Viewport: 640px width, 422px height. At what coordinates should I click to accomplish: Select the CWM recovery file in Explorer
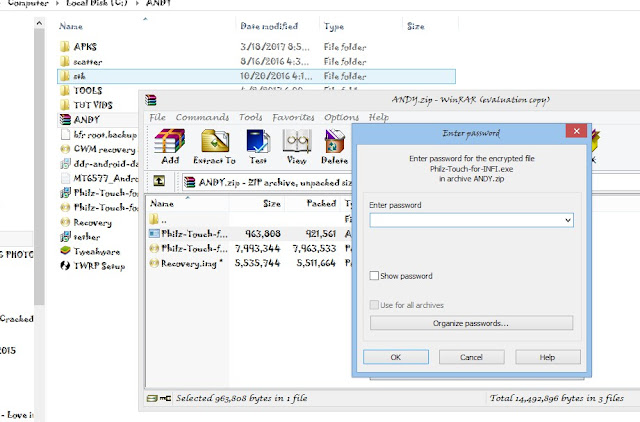[x=99, y=149]
